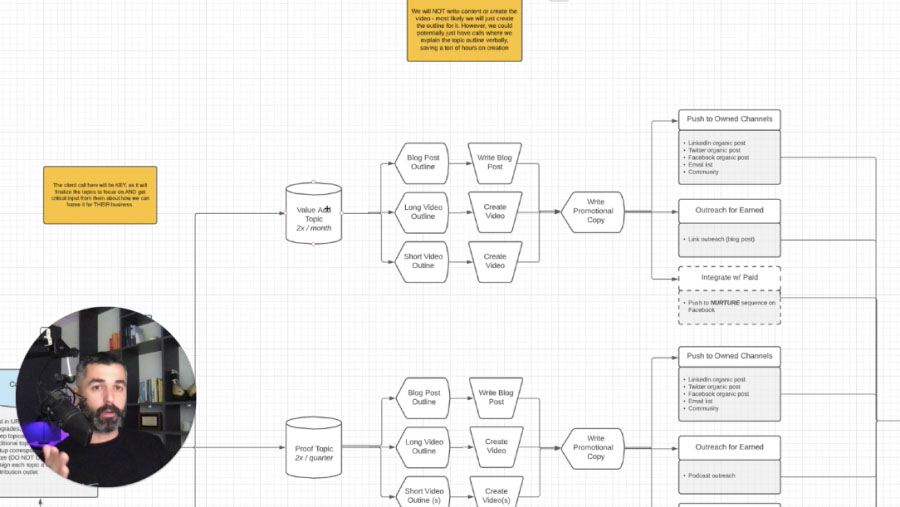Image resolution: width=900 pixels, height=507 pixels.
Task: Select Blog Post Outline in the Value Add flow
Action: click(x=422, y=163)
